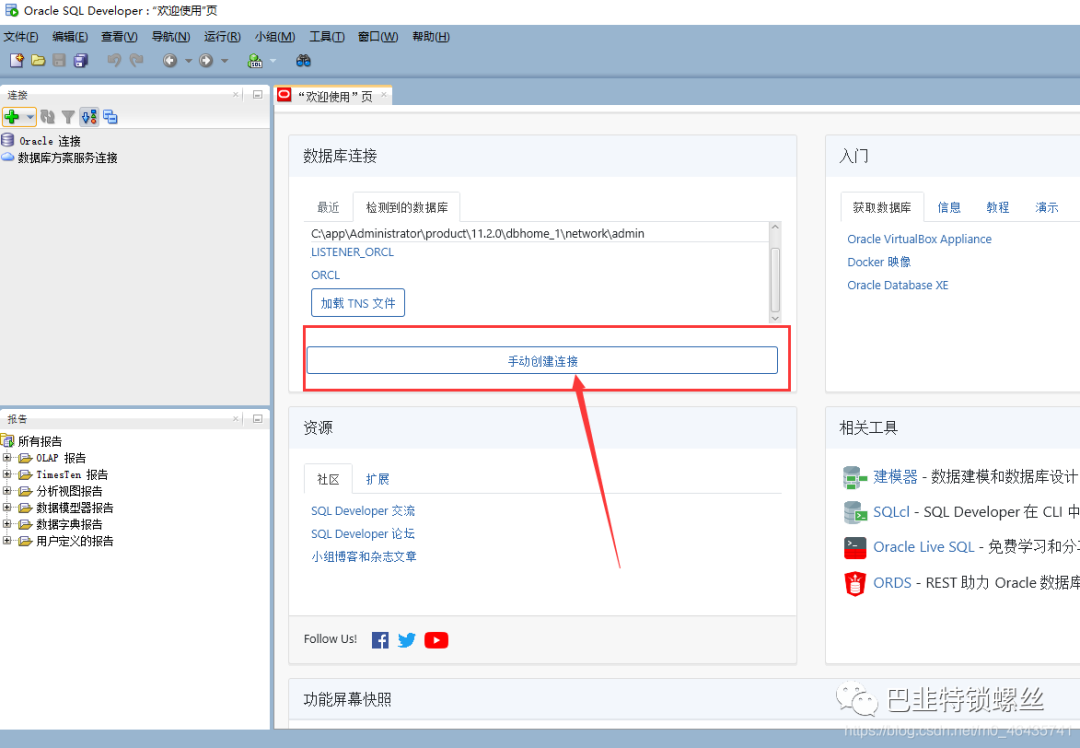The image size is (1080, 748).
Task: Open the 查看(V) menu
Action: (x=119, y=37)
